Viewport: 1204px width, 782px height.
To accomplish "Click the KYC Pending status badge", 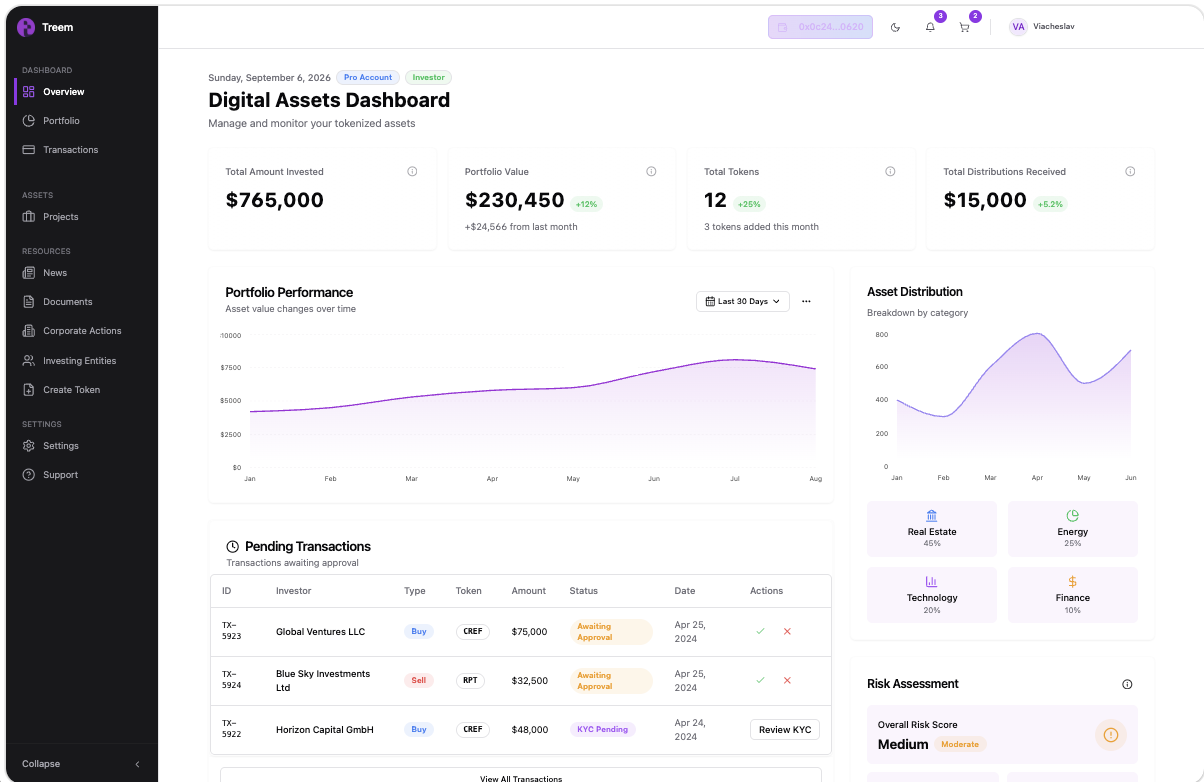I will point(603,729).
